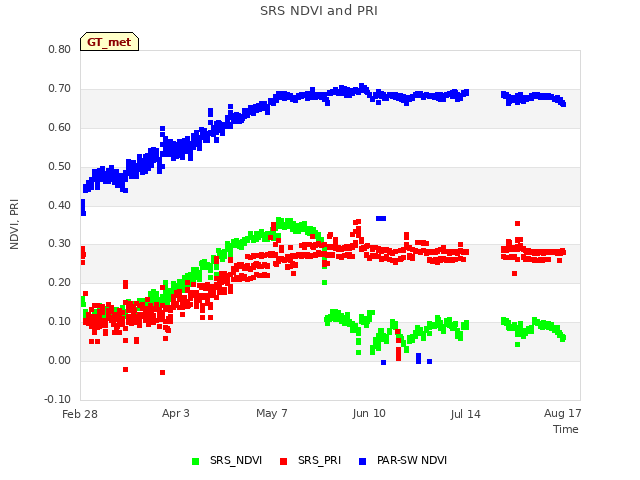
Task: Click the 0.50 y-axis tick label
Action: click(x=60, y=167)
